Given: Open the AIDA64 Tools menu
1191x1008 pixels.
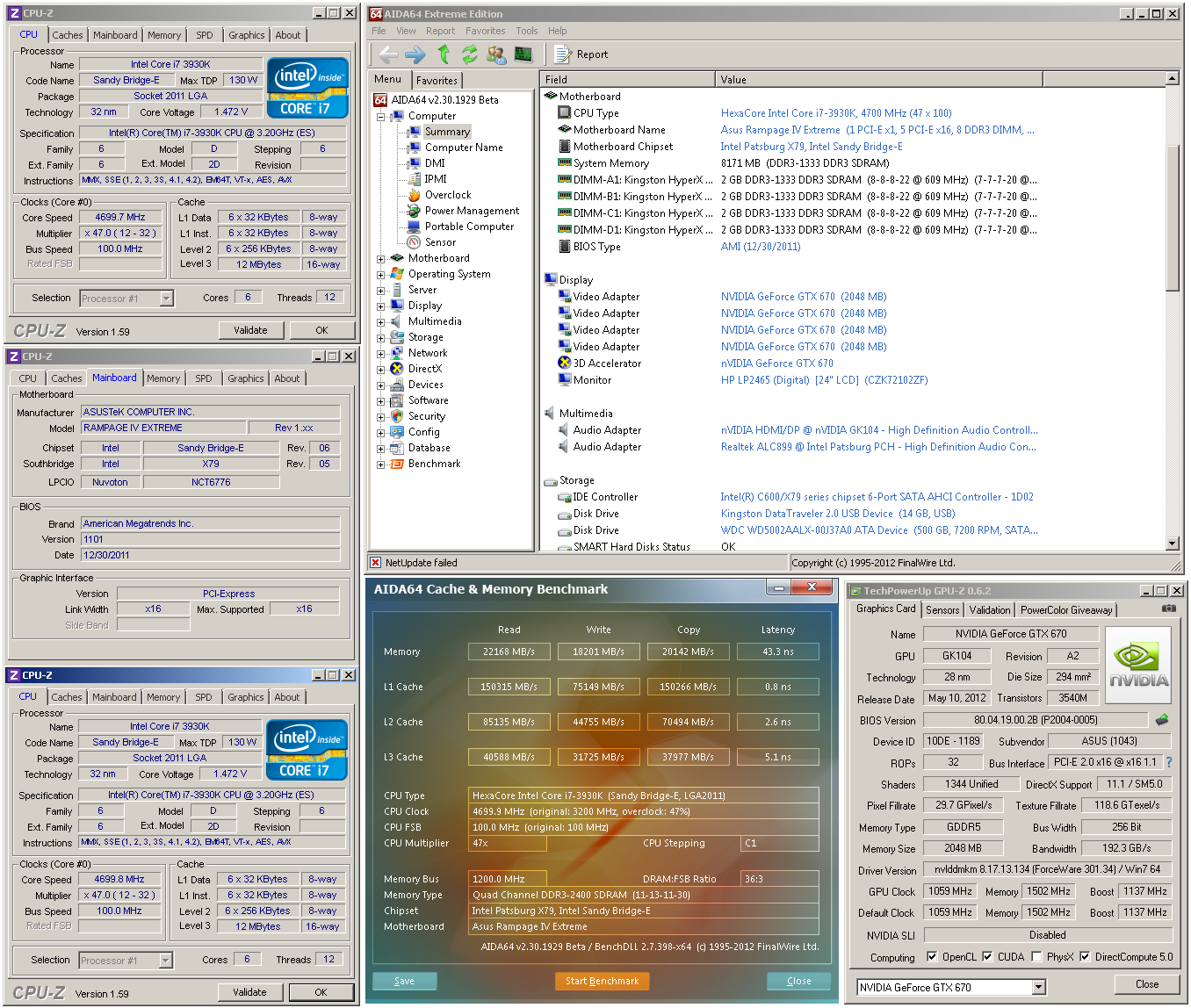Looking at the screenshot, I should click(527, 31).
